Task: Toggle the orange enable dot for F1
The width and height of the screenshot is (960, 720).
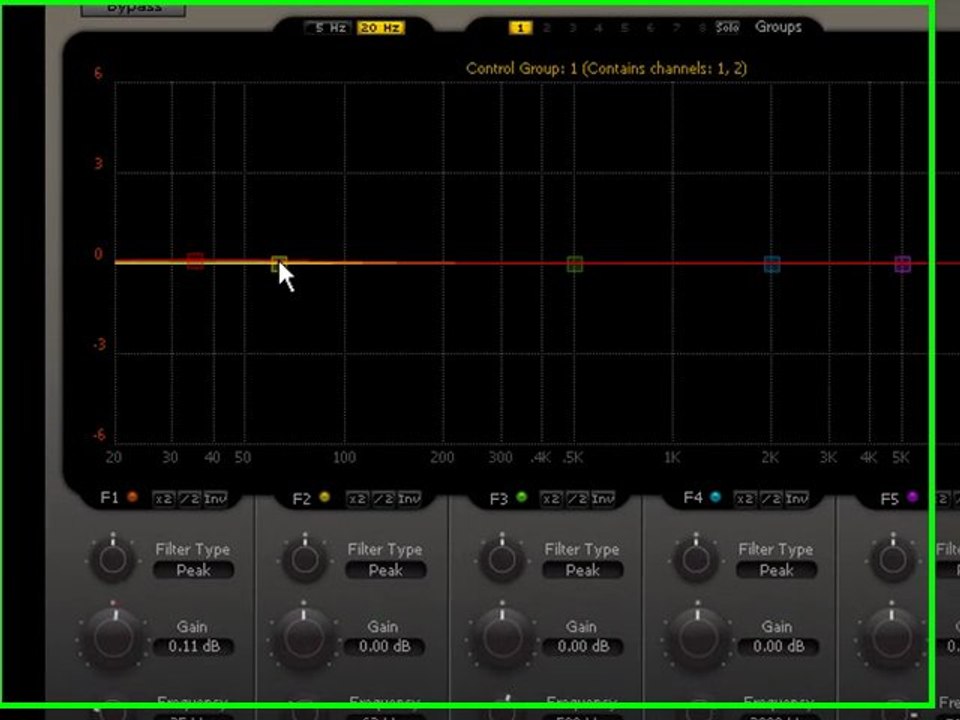Action: point(132,497)
